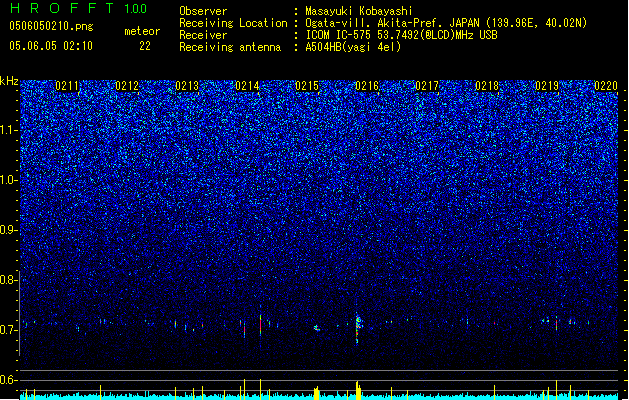Image resolution: width=629 pixels, height=400 pixels.
Task: Click the 0212 time marker
Action: click(127, 86)
